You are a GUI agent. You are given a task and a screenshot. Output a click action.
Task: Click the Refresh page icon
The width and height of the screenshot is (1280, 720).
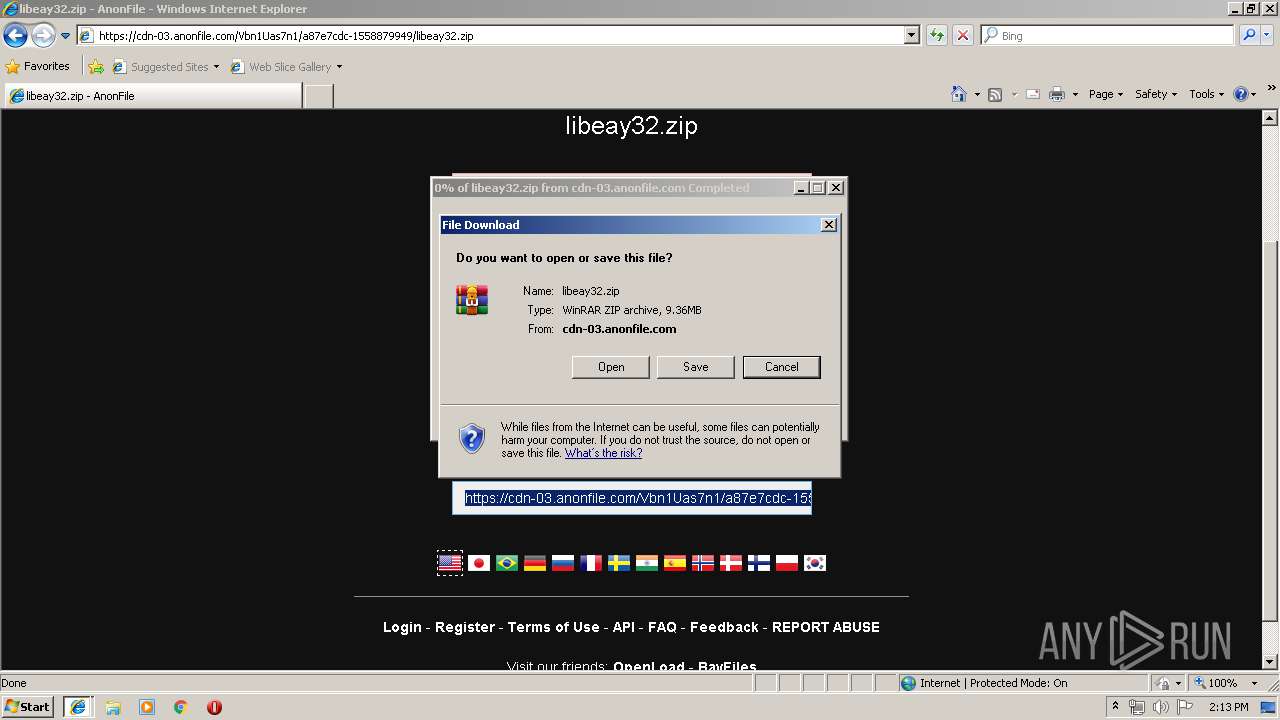pyautogui.click(x=936, y=35)
